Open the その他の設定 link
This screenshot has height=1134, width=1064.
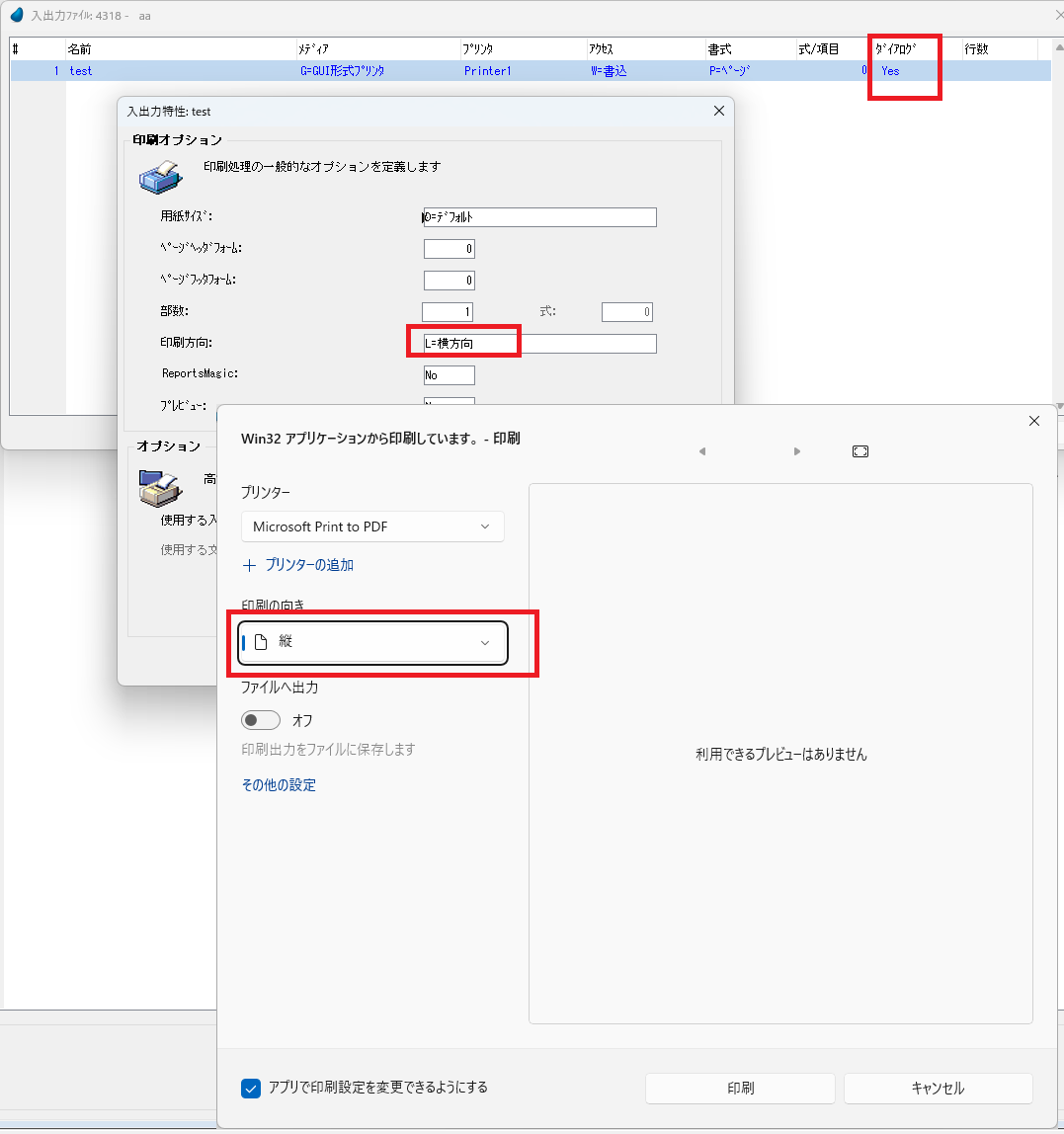click(x=279, y=785)
